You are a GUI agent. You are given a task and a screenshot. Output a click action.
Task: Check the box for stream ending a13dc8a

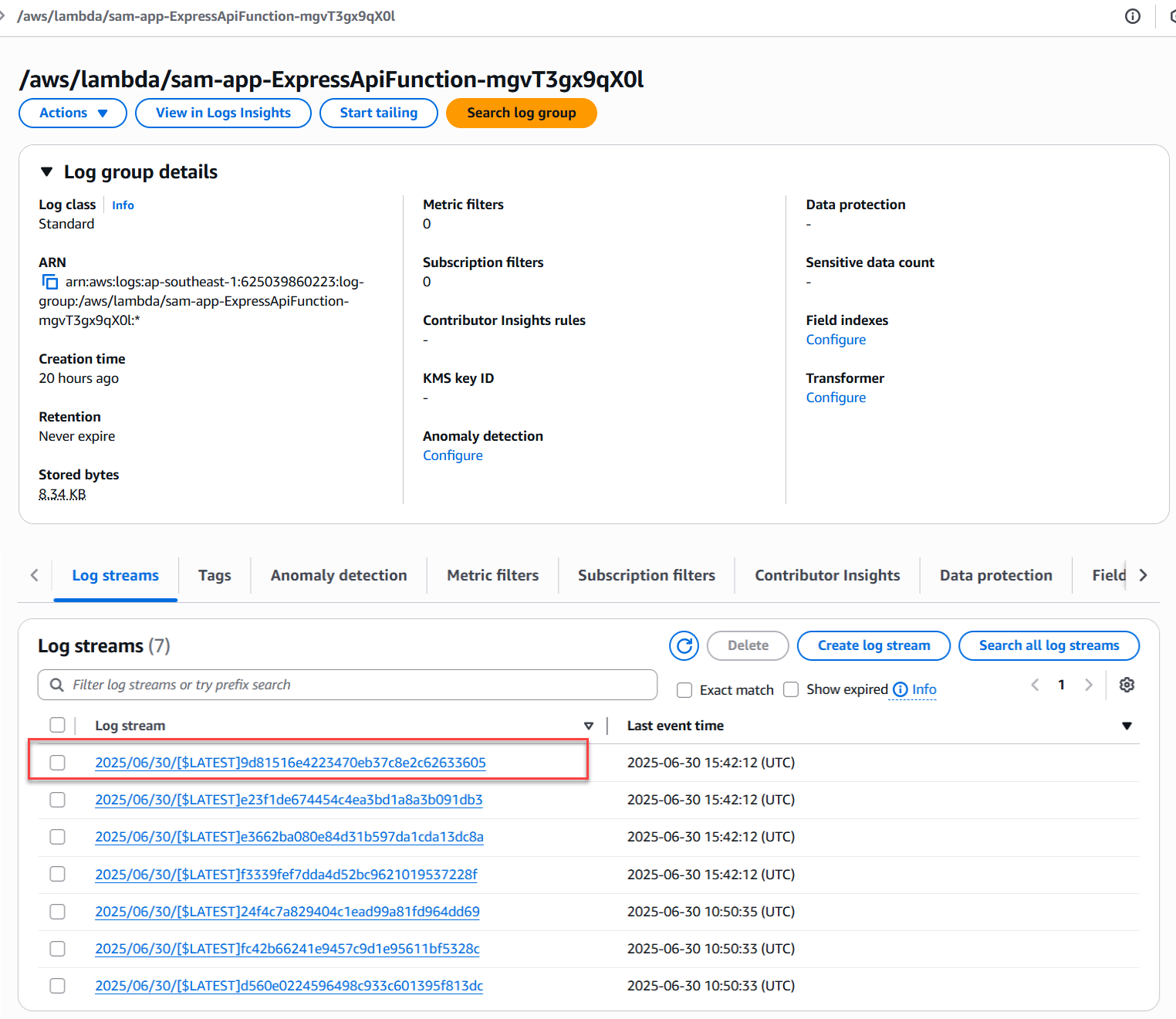[57, 837]
